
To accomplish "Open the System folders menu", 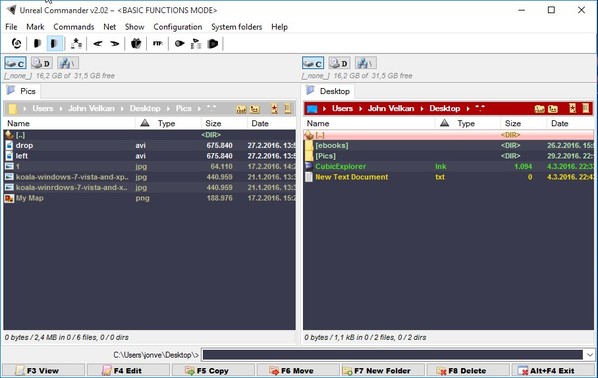I will tap(236, 27).
